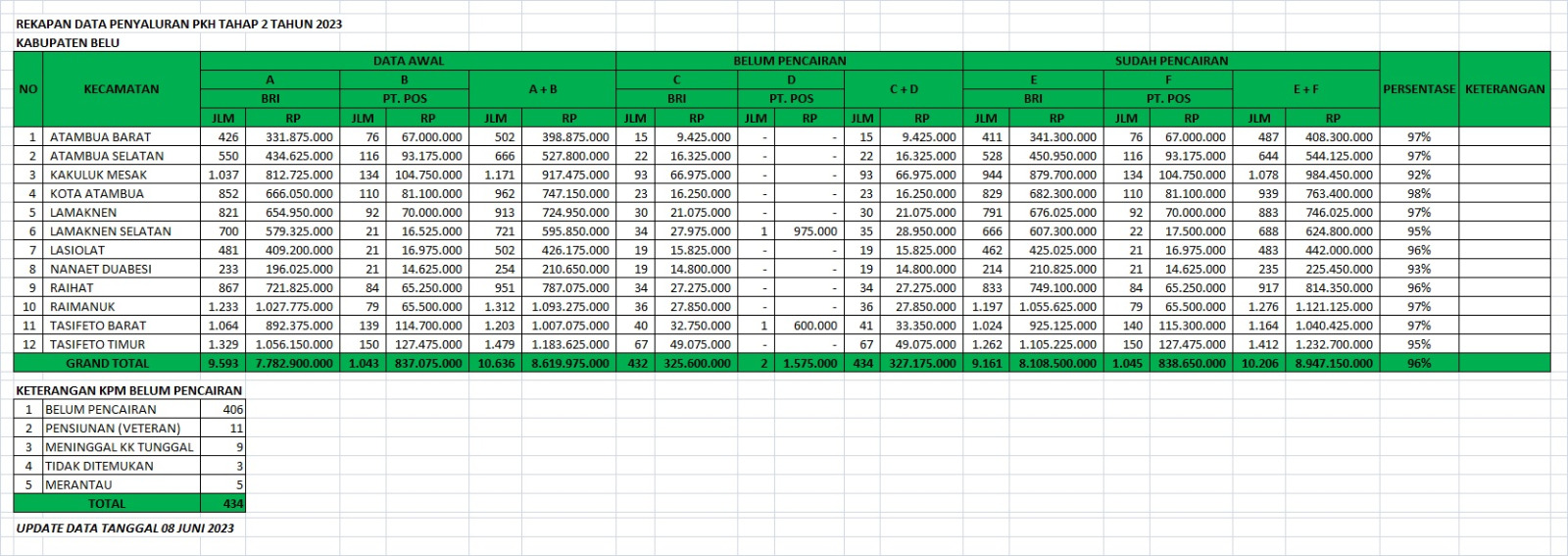The width and height of the screenshot is (1568, 556).
Task: Select the total 8.947.150.000
Action: [1334, 363]
